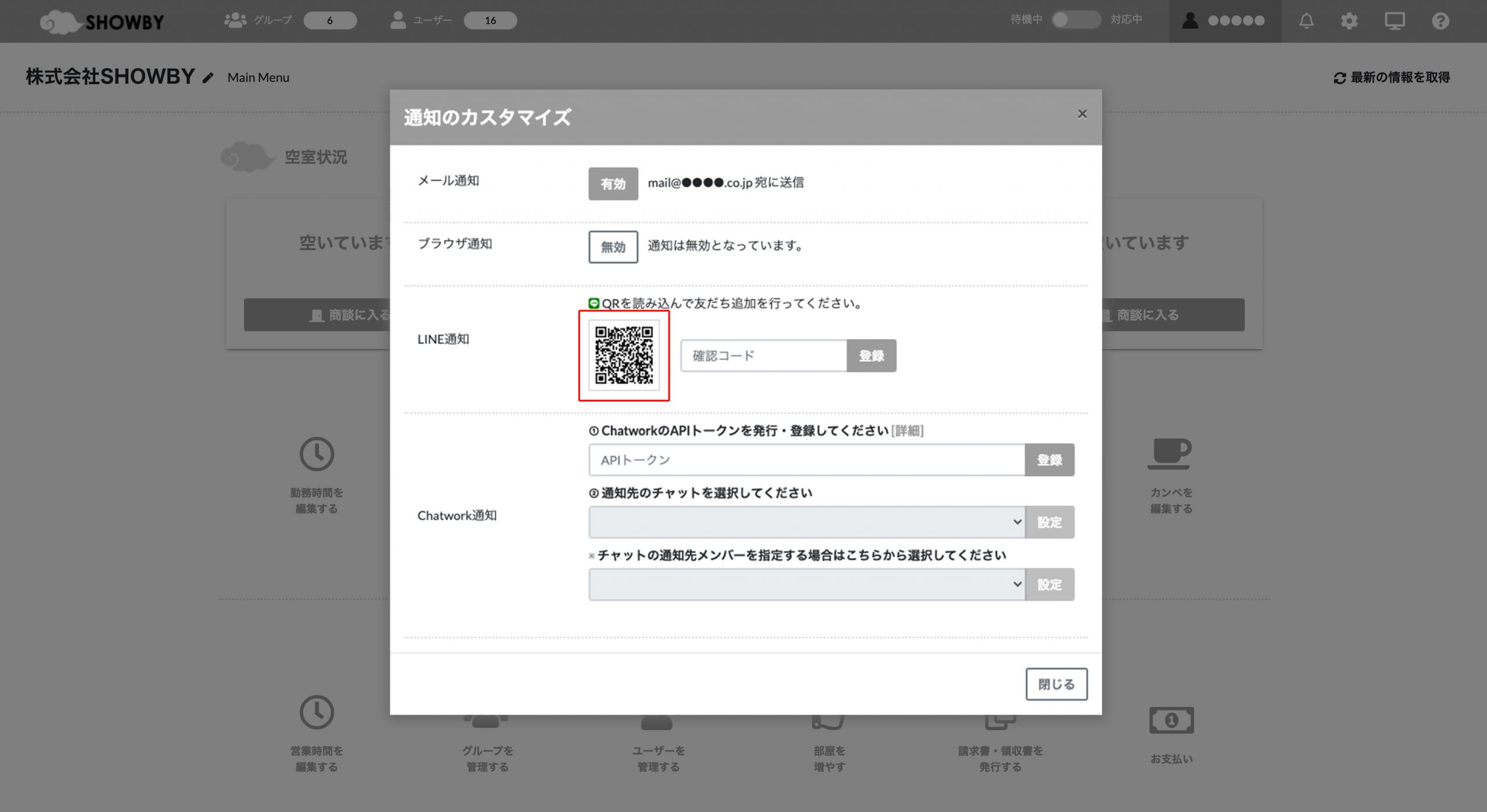Open the notification bell icon
The image size is (1487, 812).
point(1306,21)
